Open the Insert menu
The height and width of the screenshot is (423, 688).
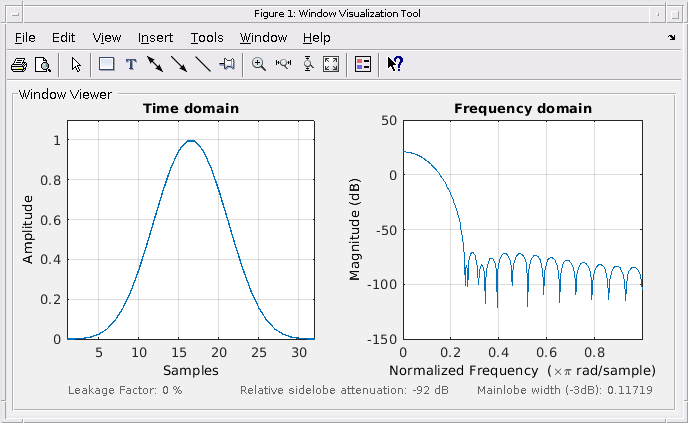coord(155,38)
